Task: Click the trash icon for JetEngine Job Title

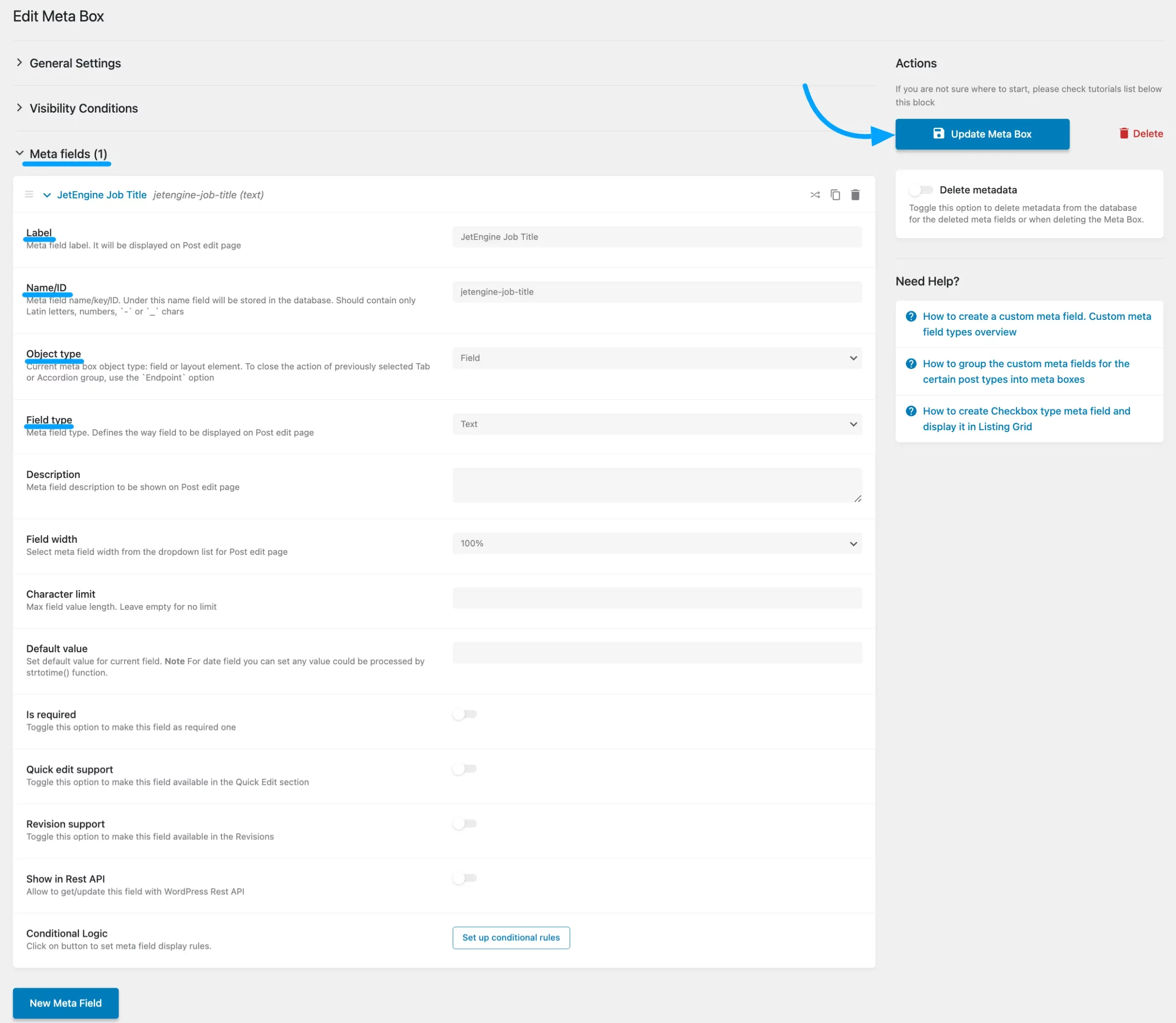Action: click(855, 195)
